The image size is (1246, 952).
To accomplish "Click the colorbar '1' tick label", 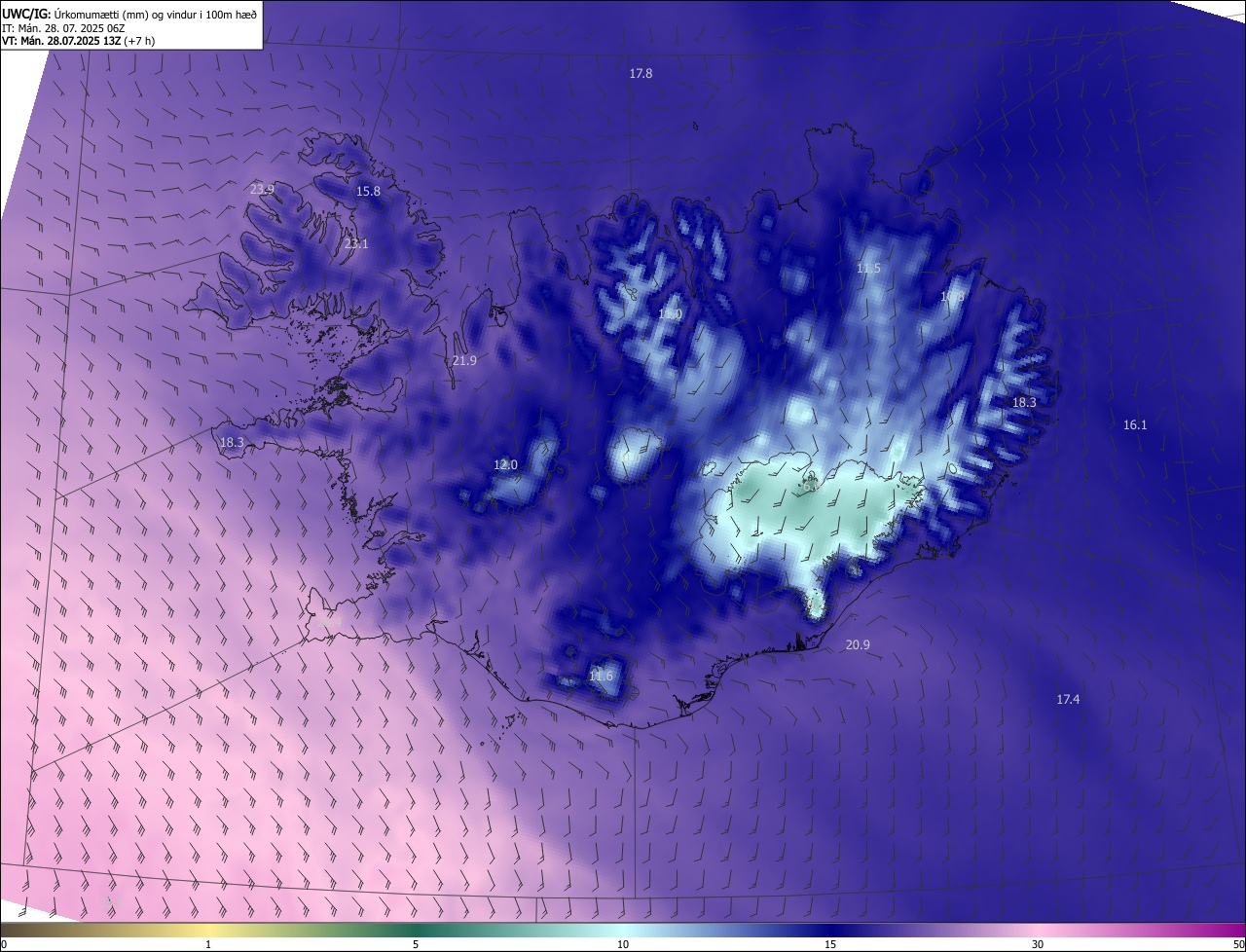I will (x=208, y=944).
